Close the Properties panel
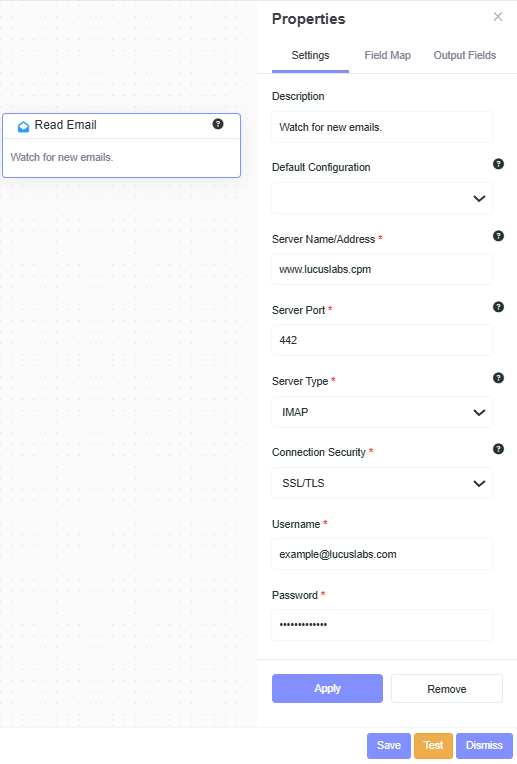Image resolution: width=517 pixels, height=764 pixels. tap(498, 17)
